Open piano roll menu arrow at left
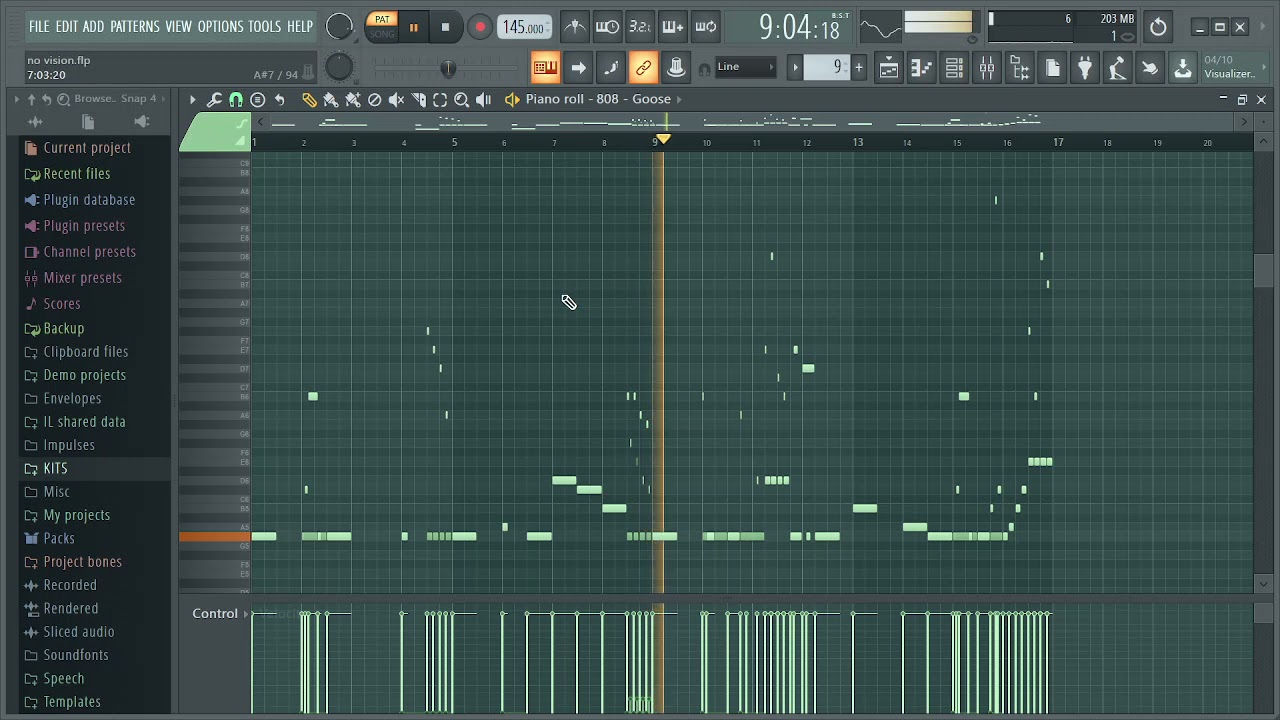The height and width of the screenshot is (720, 1280). pyautogui.click(x=193, y=99)
